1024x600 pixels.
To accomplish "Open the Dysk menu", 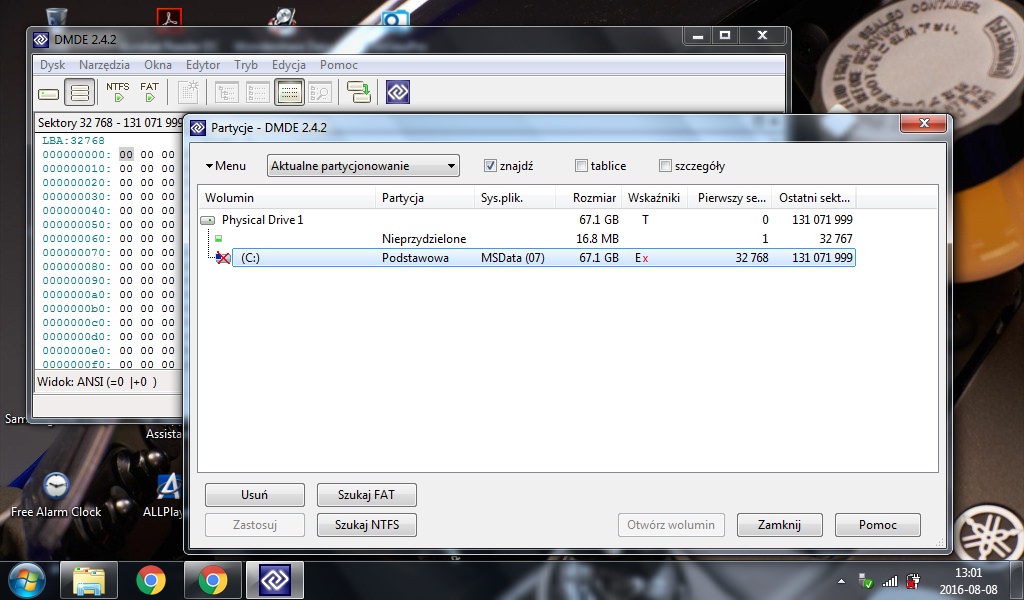I will point(52,65).
